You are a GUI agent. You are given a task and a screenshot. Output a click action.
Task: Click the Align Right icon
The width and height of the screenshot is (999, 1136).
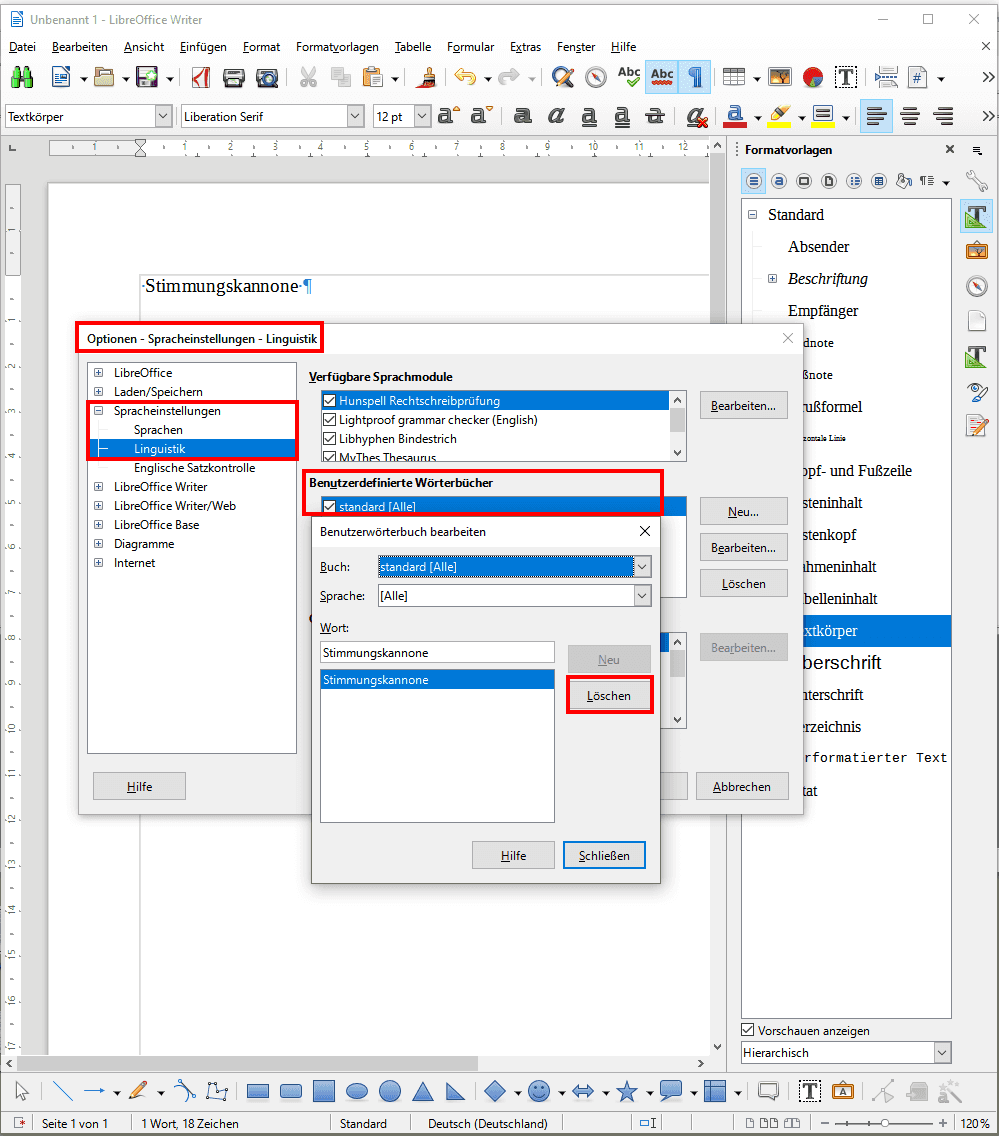point(943,116)
